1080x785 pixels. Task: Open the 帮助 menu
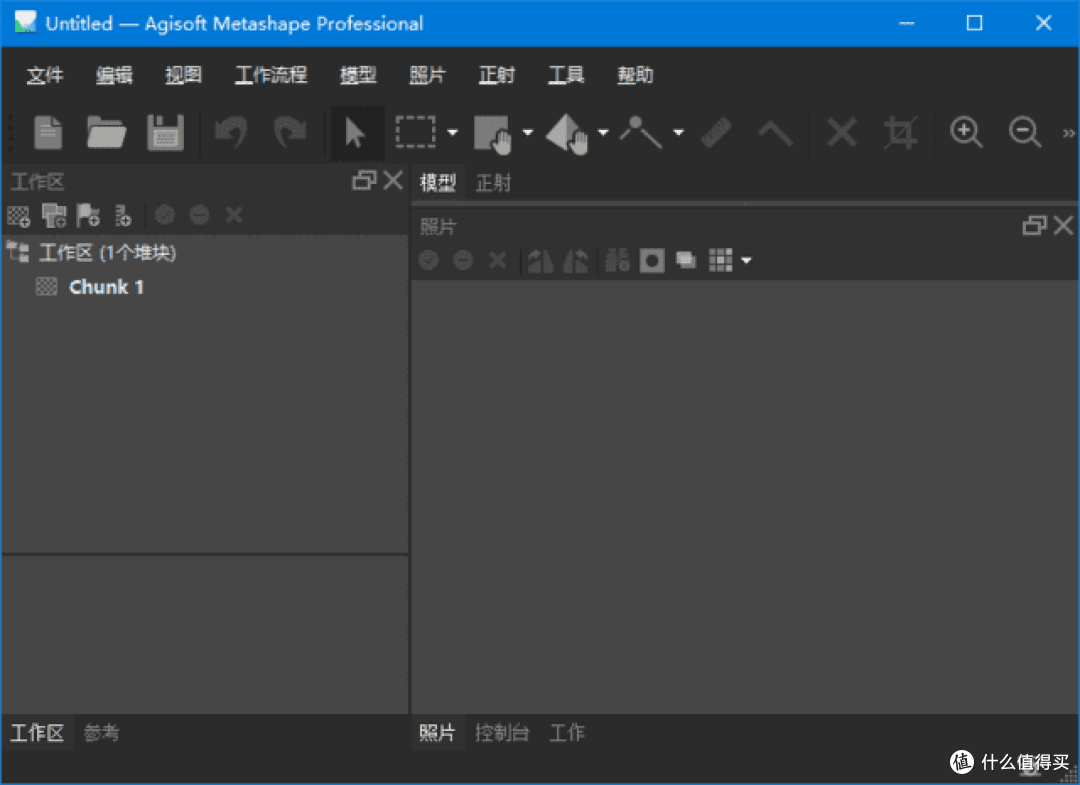click(x=635, y=75)
